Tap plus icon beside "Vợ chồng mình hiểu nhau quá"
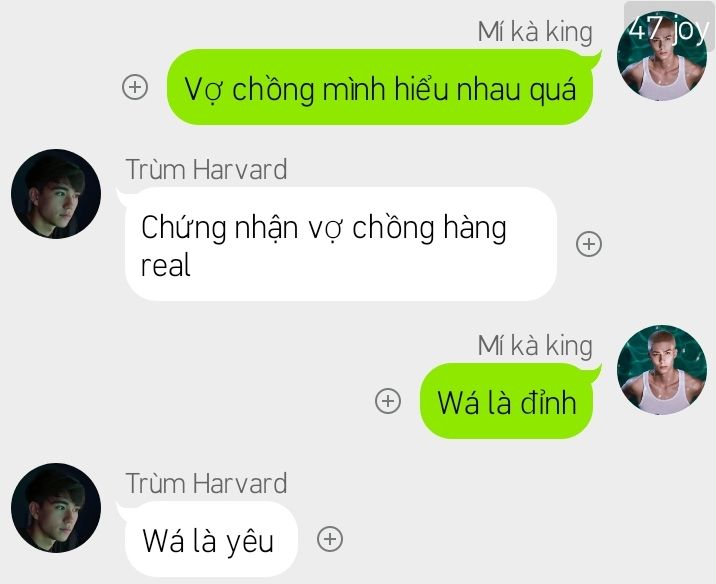Viewport: 716px width, 584px height. 135,87
